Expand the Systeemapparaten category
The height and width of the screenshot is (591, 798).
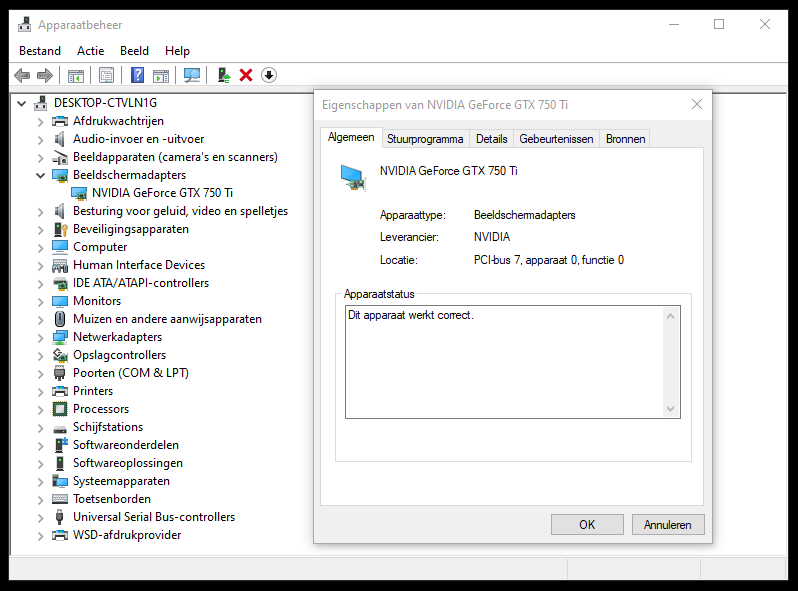point(41,482)
